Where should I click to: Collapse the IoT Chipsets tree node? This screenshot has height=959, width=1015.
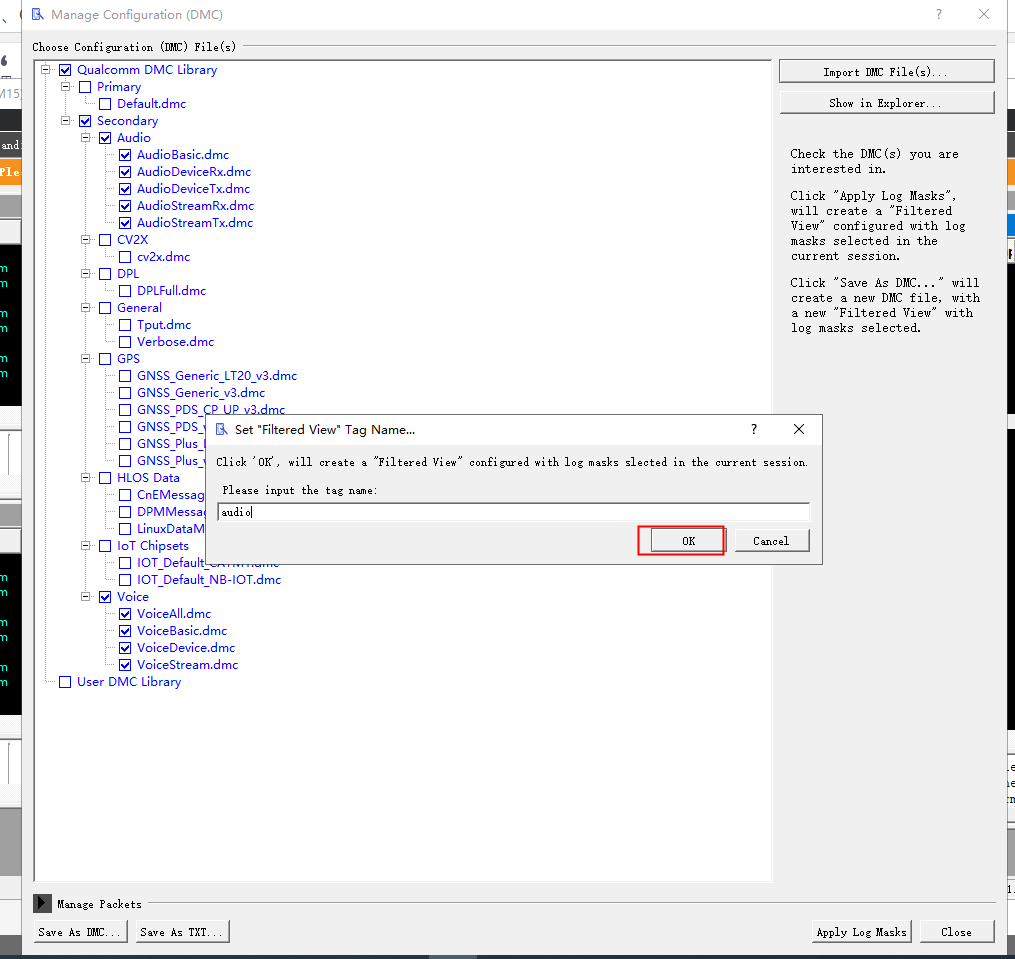click(x=85, y=545)
